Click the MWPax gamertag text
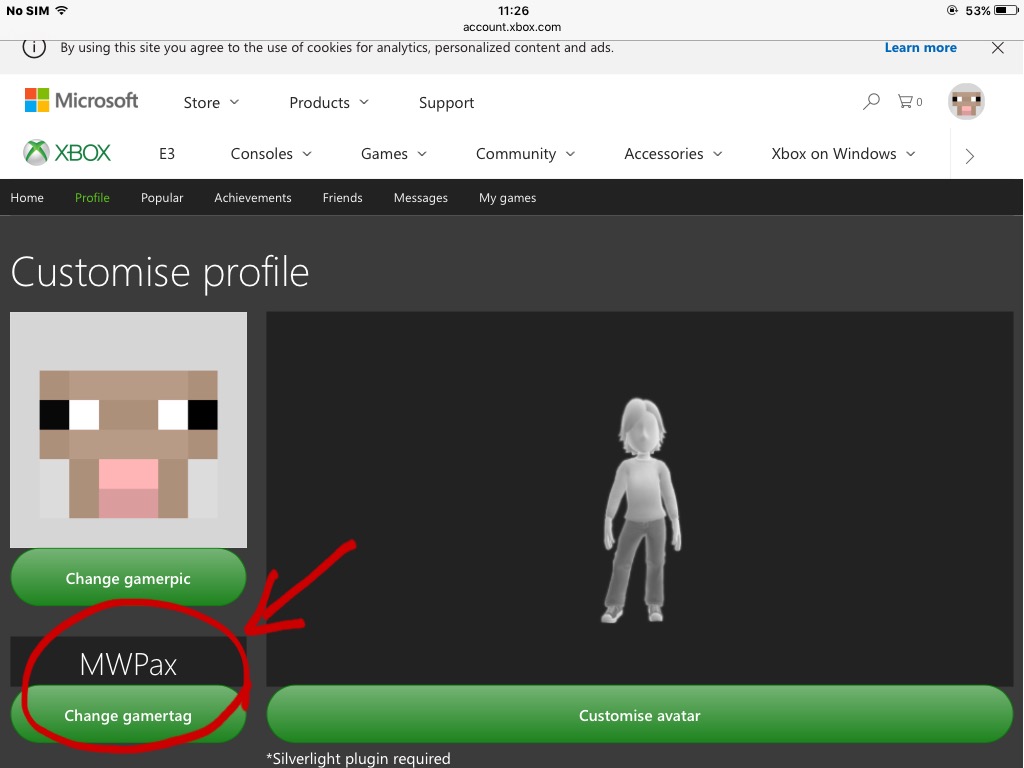 (x=128, y=665)
